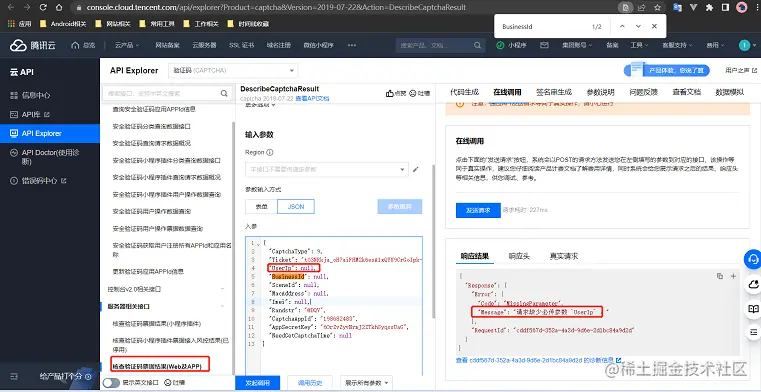761x392 pixels.
Task: Go to next find result arrow
Action: pyautogui.click(x=638, y=26)
